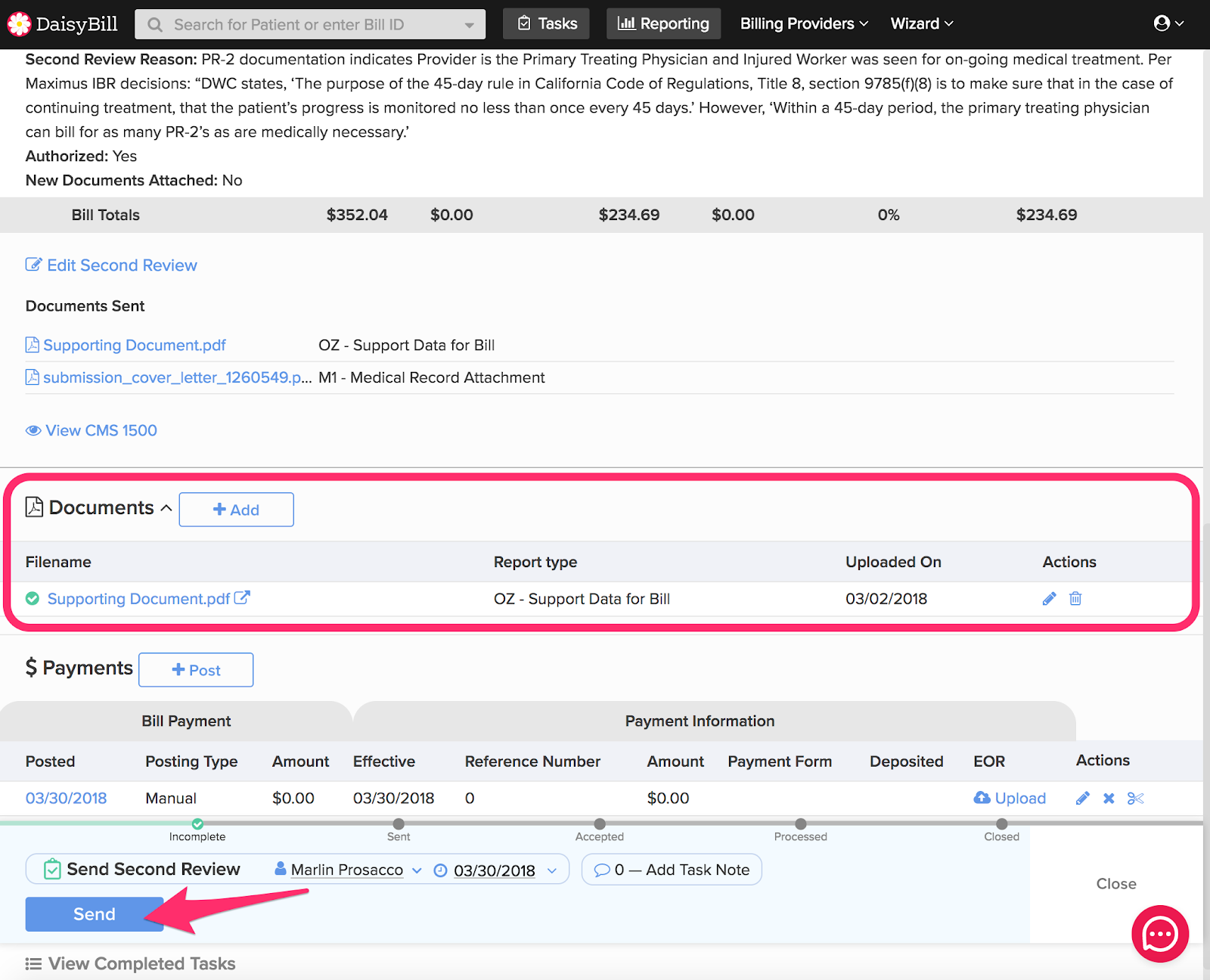This screenshot has width=1210, height=980.
Task: Click the green check status icon for Supporting Document.pdf
Action: coord(33,599)
